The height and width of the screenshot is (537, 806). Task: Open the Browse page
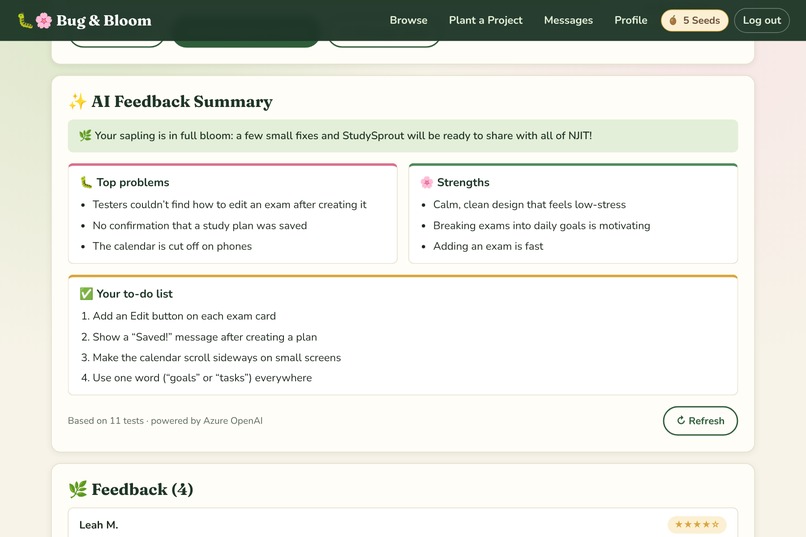tap(408, 20)
